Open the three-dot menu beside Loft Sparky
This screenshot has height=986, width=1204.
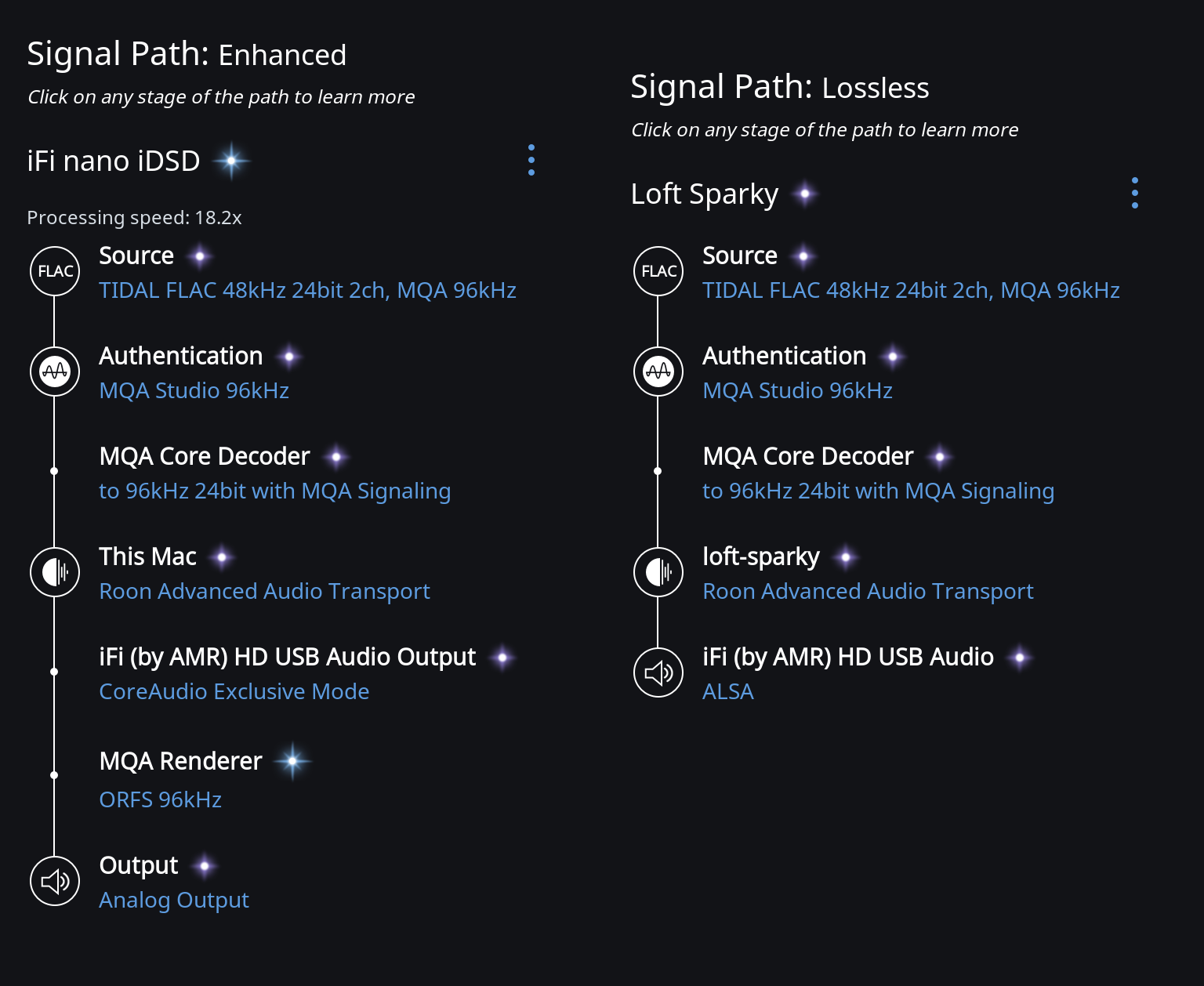click(1135, 193)
